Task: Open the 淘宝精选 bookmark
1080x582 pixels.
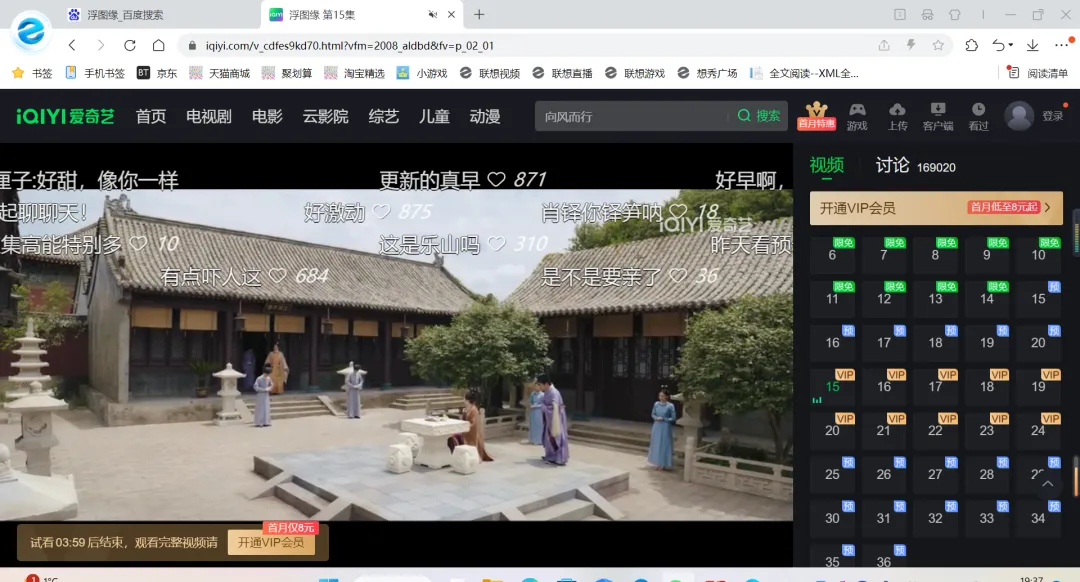Action: point(355,73)
